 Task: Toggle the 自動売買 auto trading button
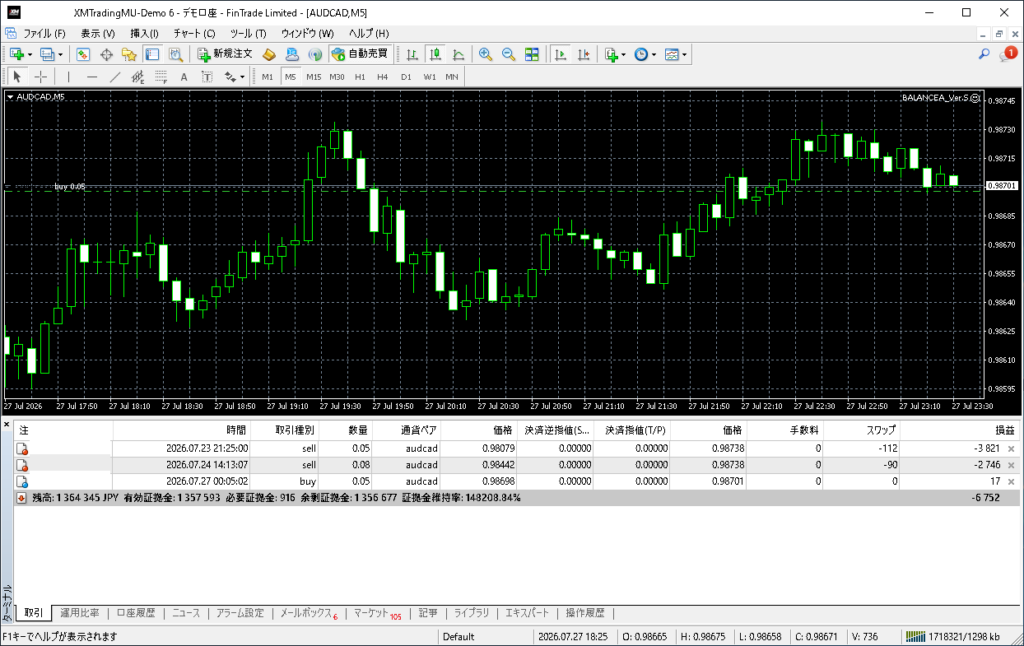pyautogui.click(x=360, y=54)
